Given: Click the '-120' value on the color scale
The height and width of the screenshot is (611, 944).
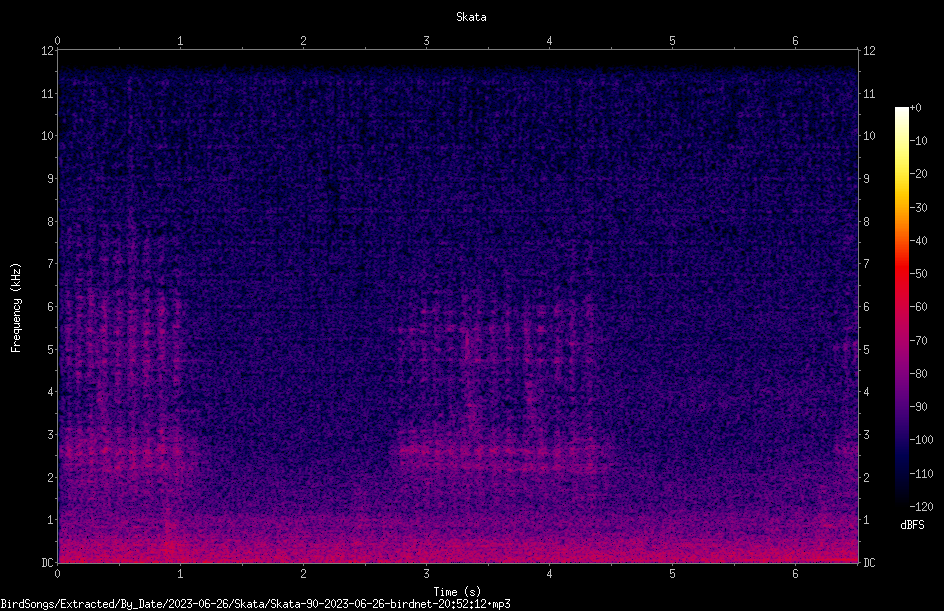Looking at the screenshot, I should (921, 506).
